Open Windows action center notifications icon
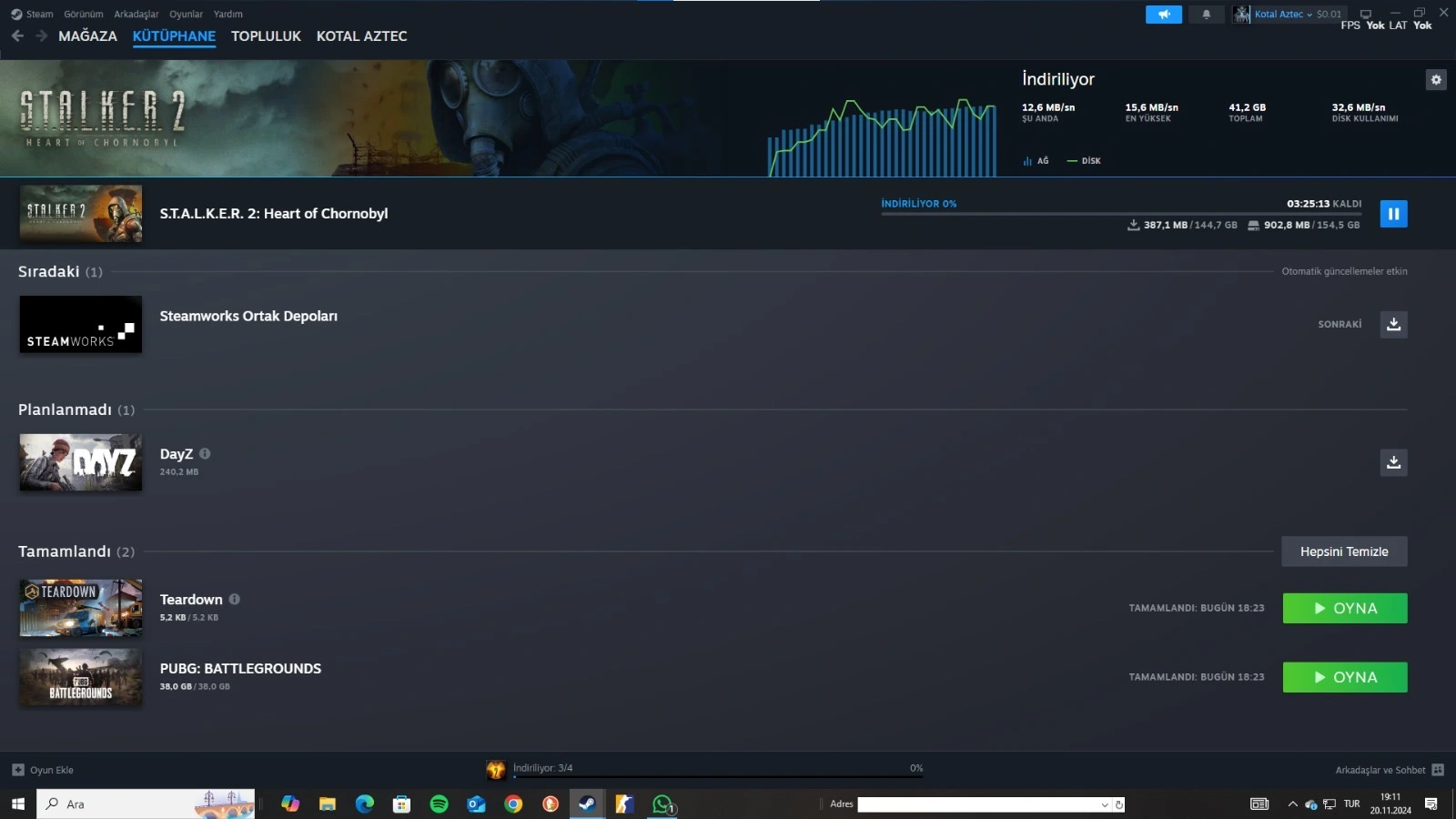1456x819 pixels. (1431, 804)
